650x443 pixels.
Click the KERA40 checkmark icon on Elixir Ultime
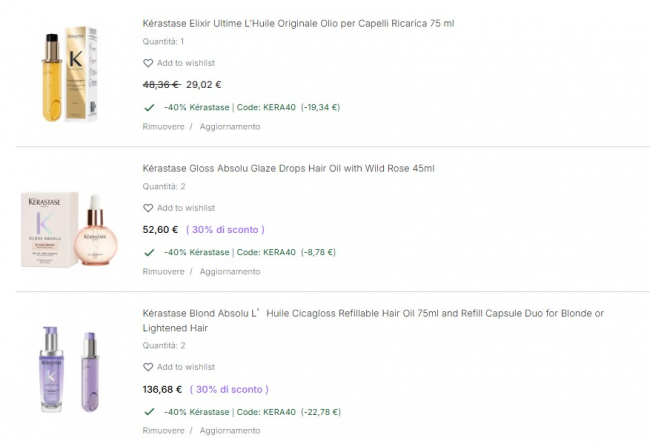149,107
